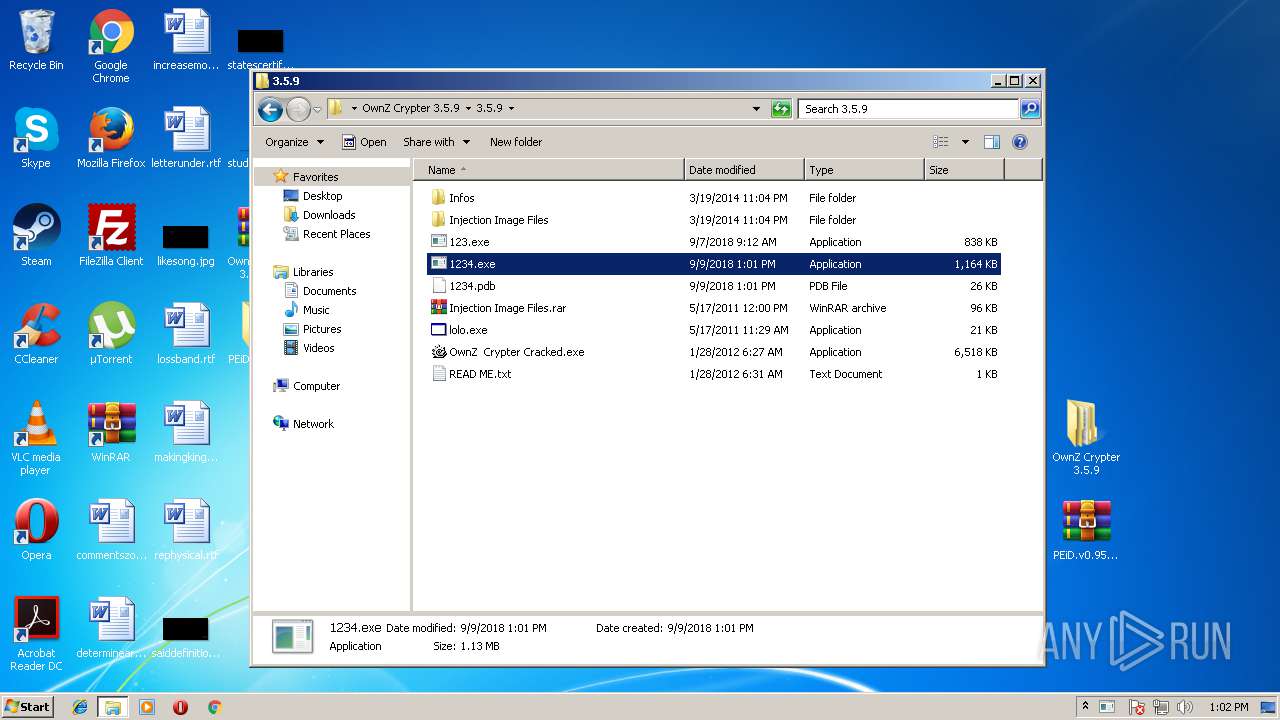Select the CCleaner desktop shortcut
The image size is (1280, 720).
(36, 334)
